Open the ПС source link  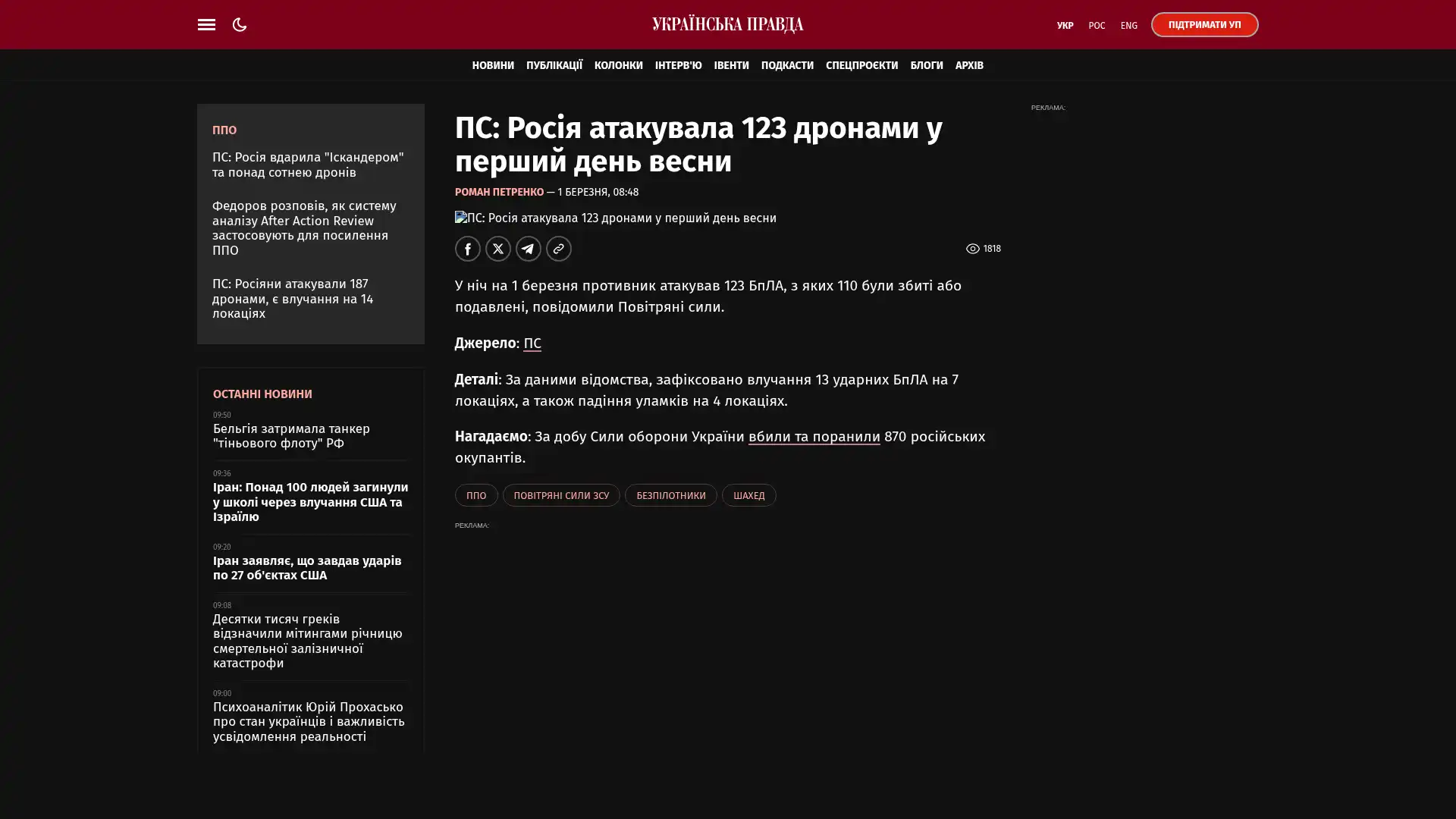(x=532, y=344)
